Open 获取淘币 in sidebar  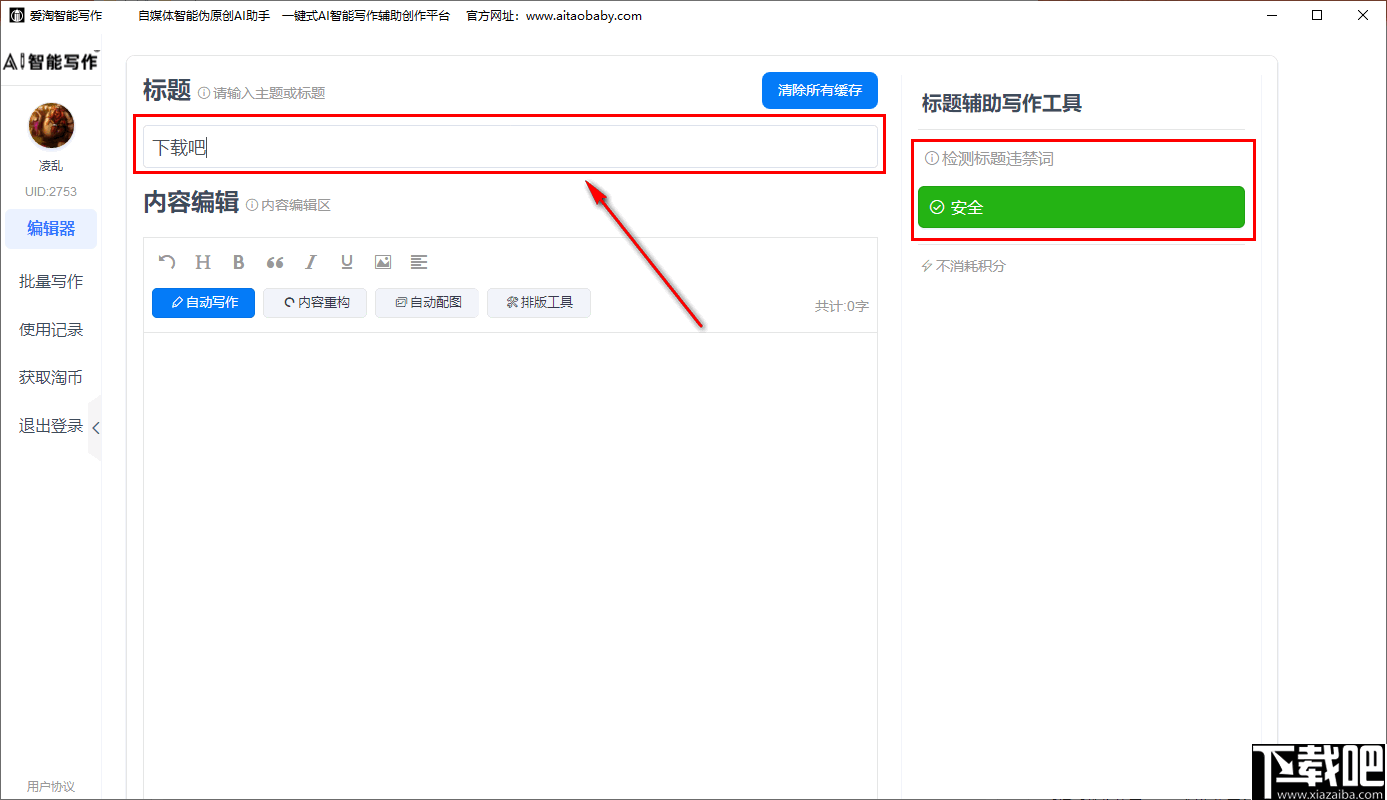51,377
